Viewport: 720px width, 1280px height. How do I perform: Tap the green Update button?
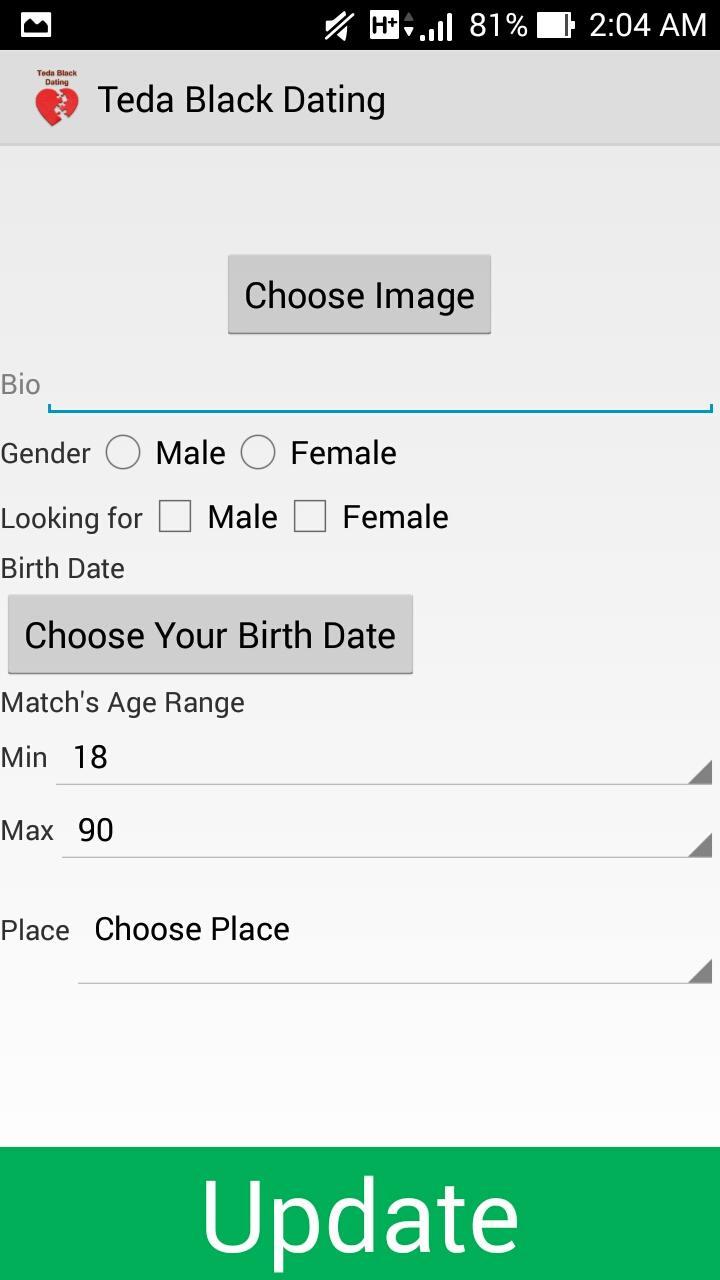tap(360, 1214)
